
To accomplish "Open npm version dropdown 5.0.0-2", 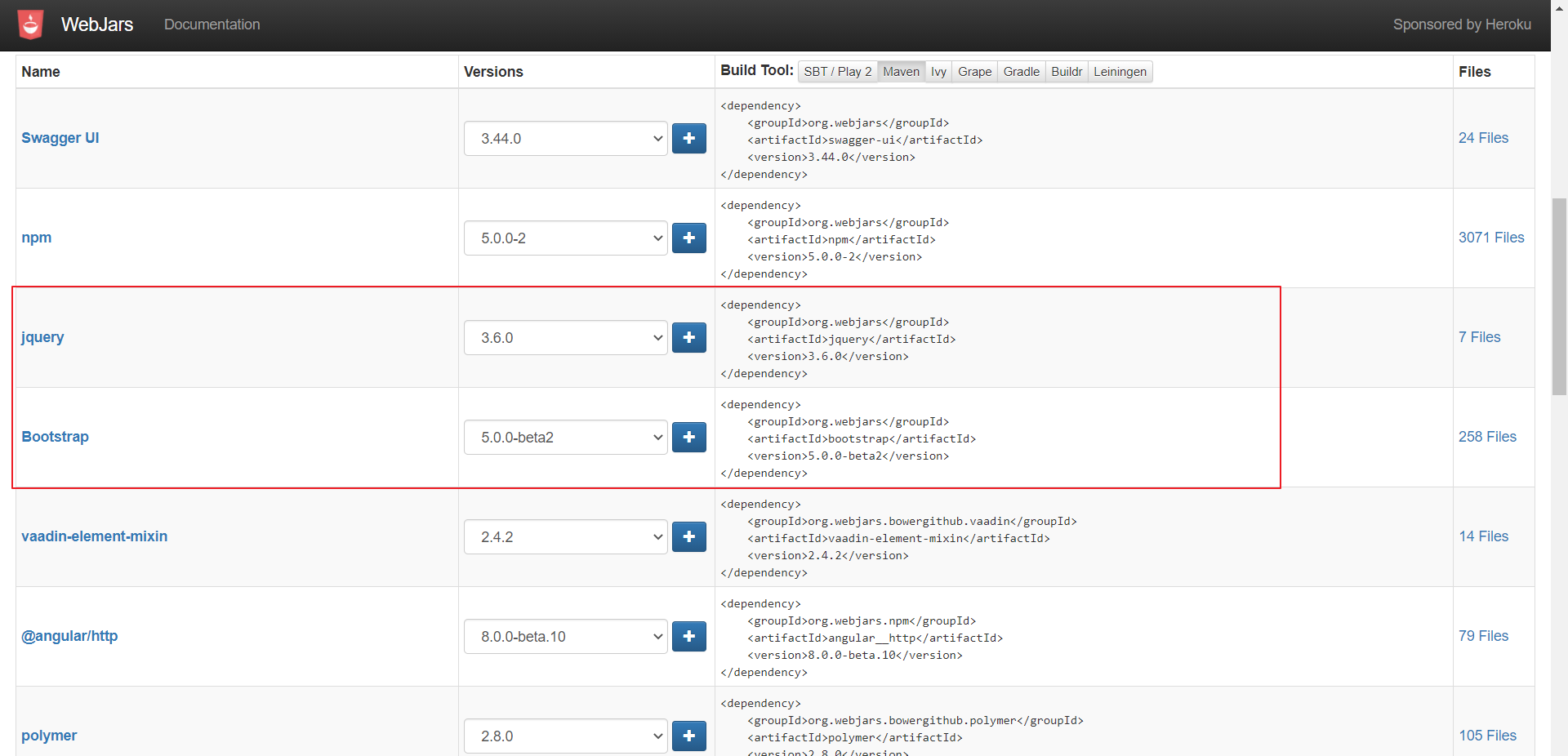I will click(566, 238).
